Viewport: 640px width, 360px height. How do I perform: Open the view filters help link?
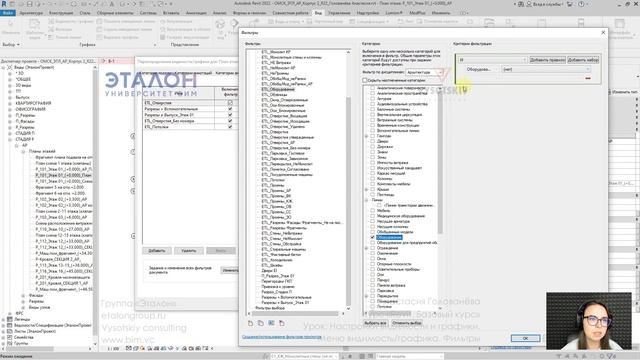pyautogui.click(x=282, y=337)
